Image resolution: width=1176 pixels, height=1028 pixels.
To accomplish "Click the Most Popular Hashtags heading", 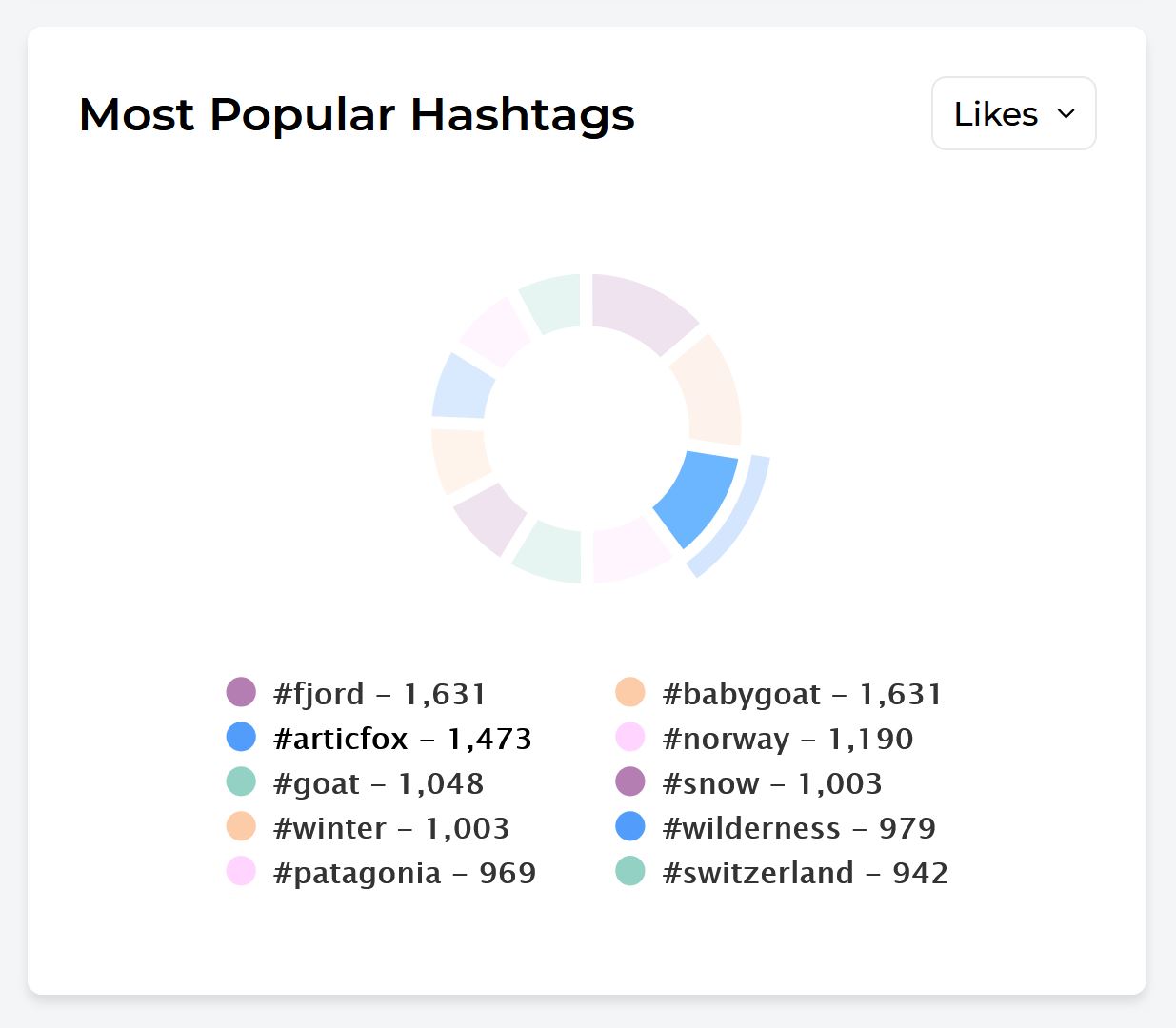I will coord(357,114).
